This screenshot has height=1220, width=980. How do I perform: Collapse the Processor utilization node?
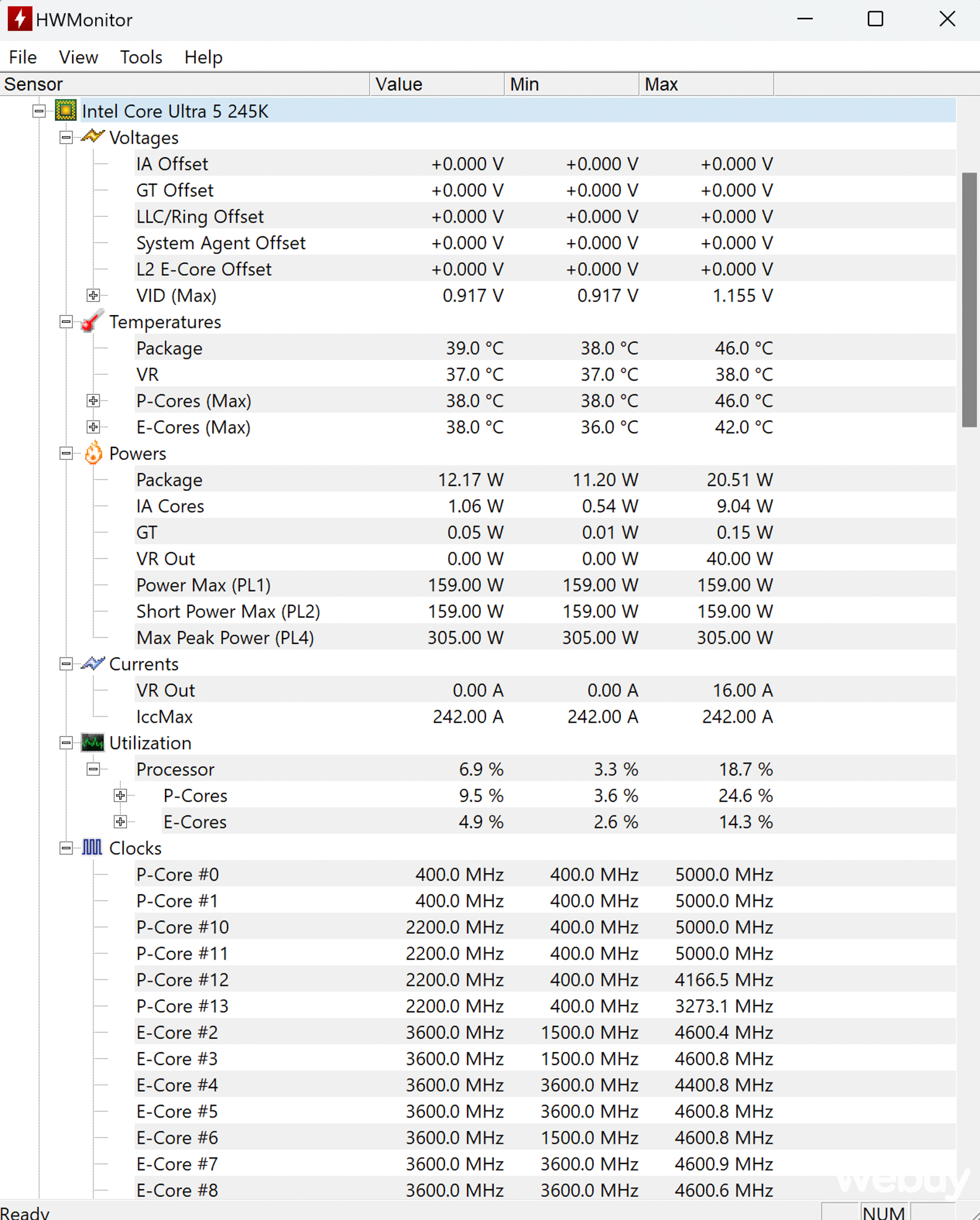pos(93,769)
